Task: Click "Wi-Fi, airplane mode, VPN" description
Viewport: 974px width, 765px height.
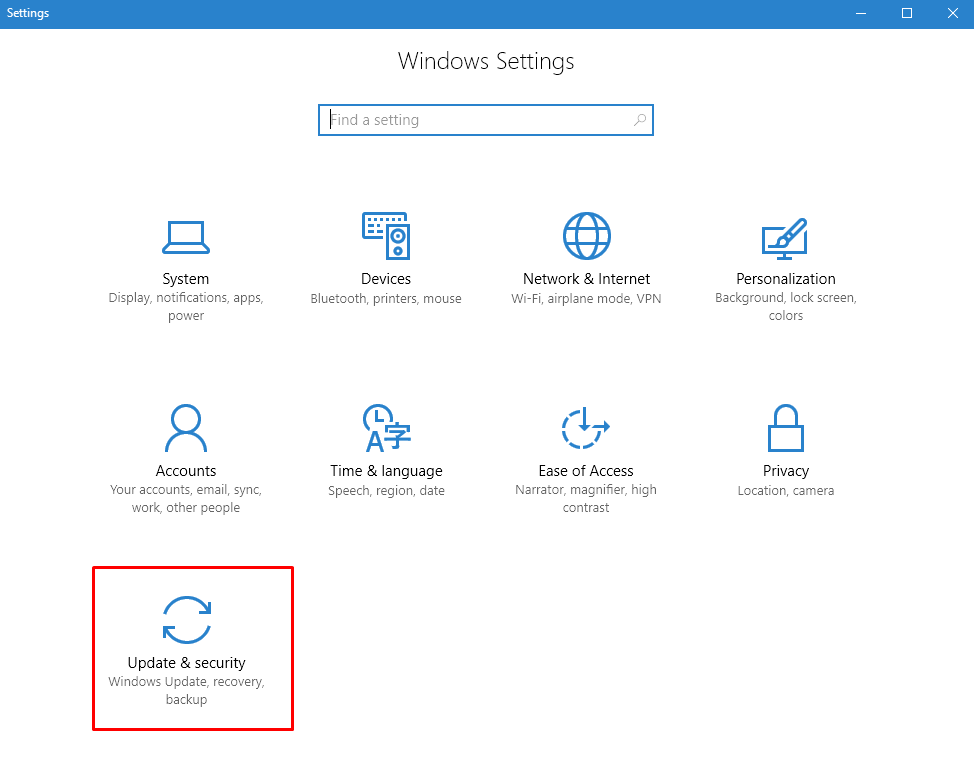Action: coord(586,299)
